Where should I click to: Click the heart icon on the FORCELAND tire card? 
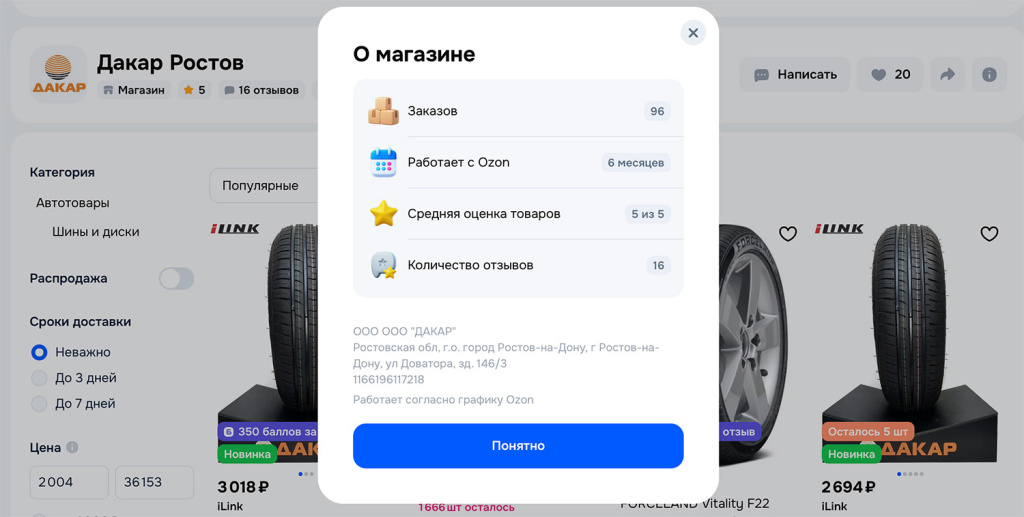pos(788,233)
